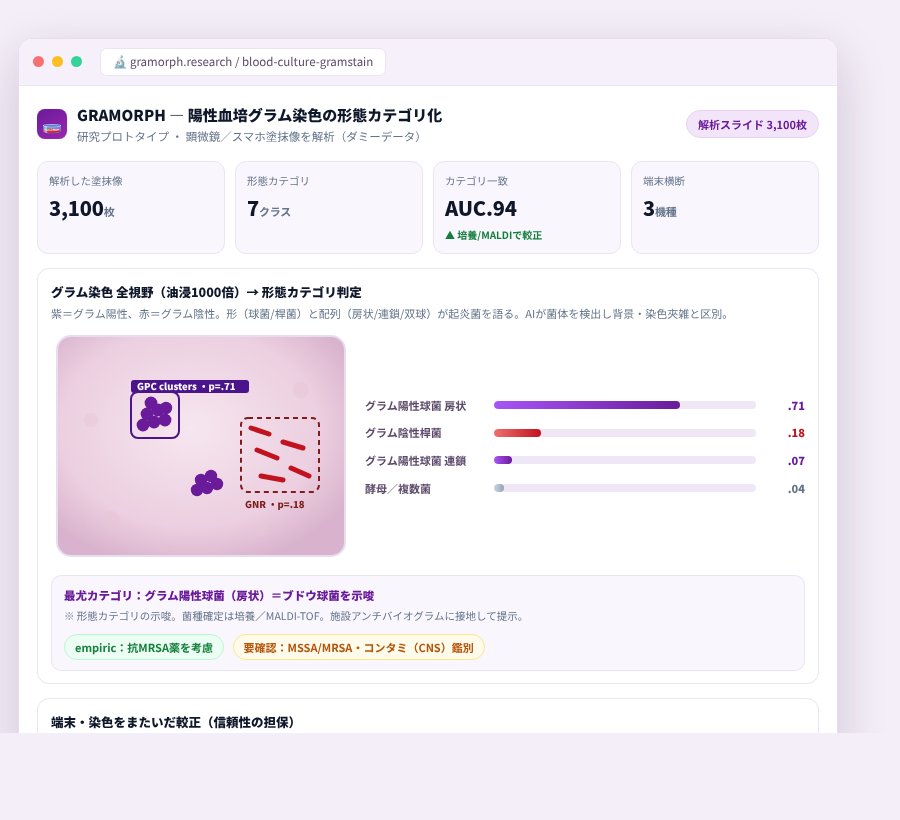Click the yellow window minimize button
The image size is (900, 820).
click(57, 61)
